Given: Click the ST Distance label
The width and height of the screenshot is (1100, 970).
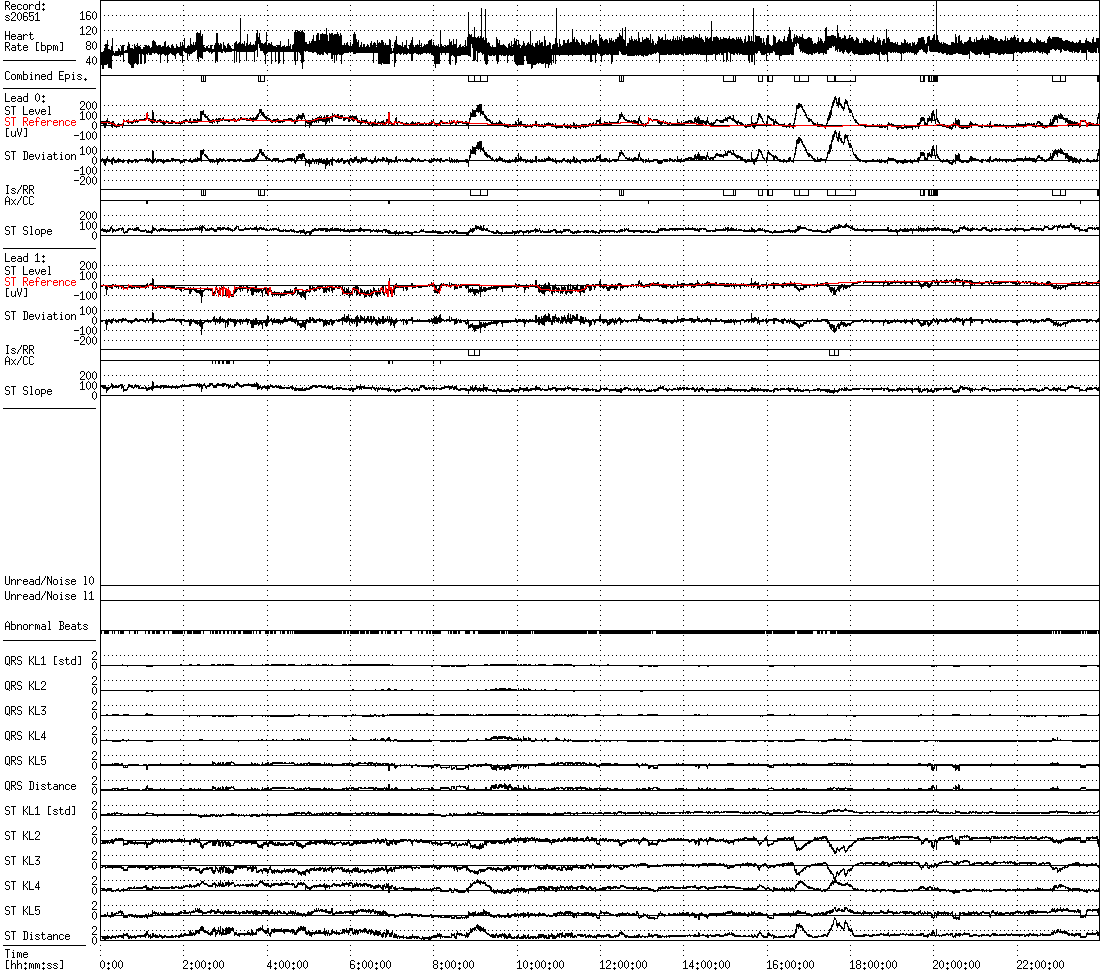Looking at the screenshot, I should coord(37,936).
